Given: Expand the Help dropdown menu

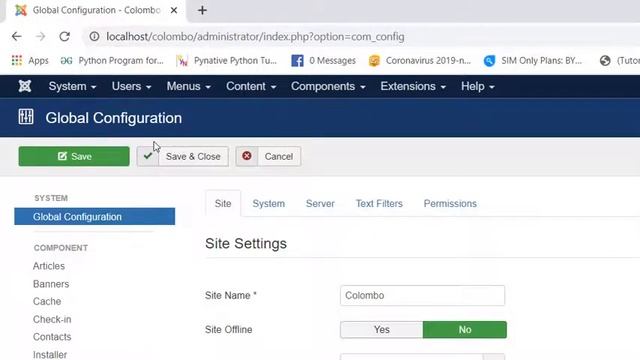Looking at the screenshot, I should click(x=478, y=86).
